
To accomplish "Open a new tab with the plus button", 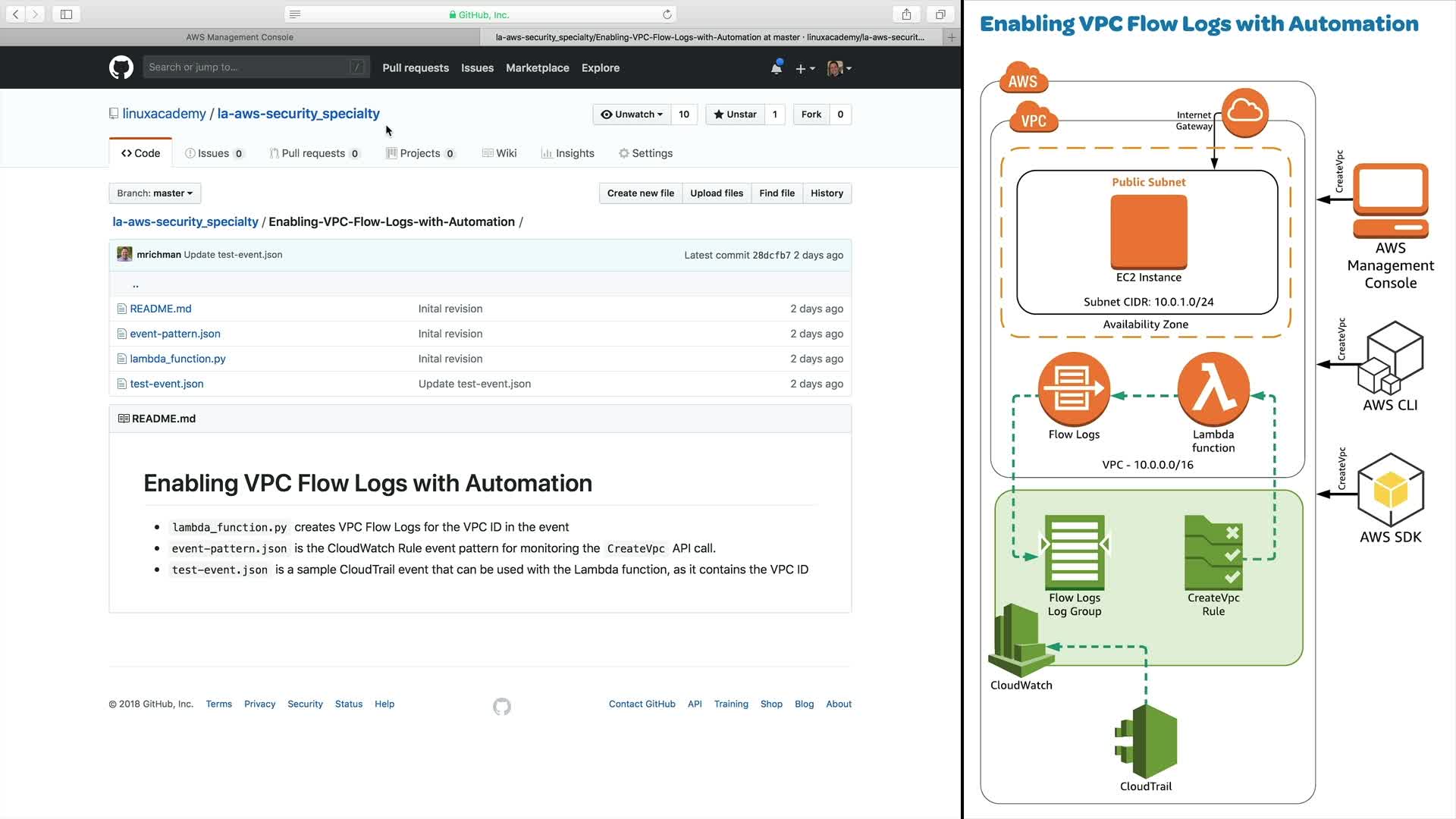I will point(951,37).
